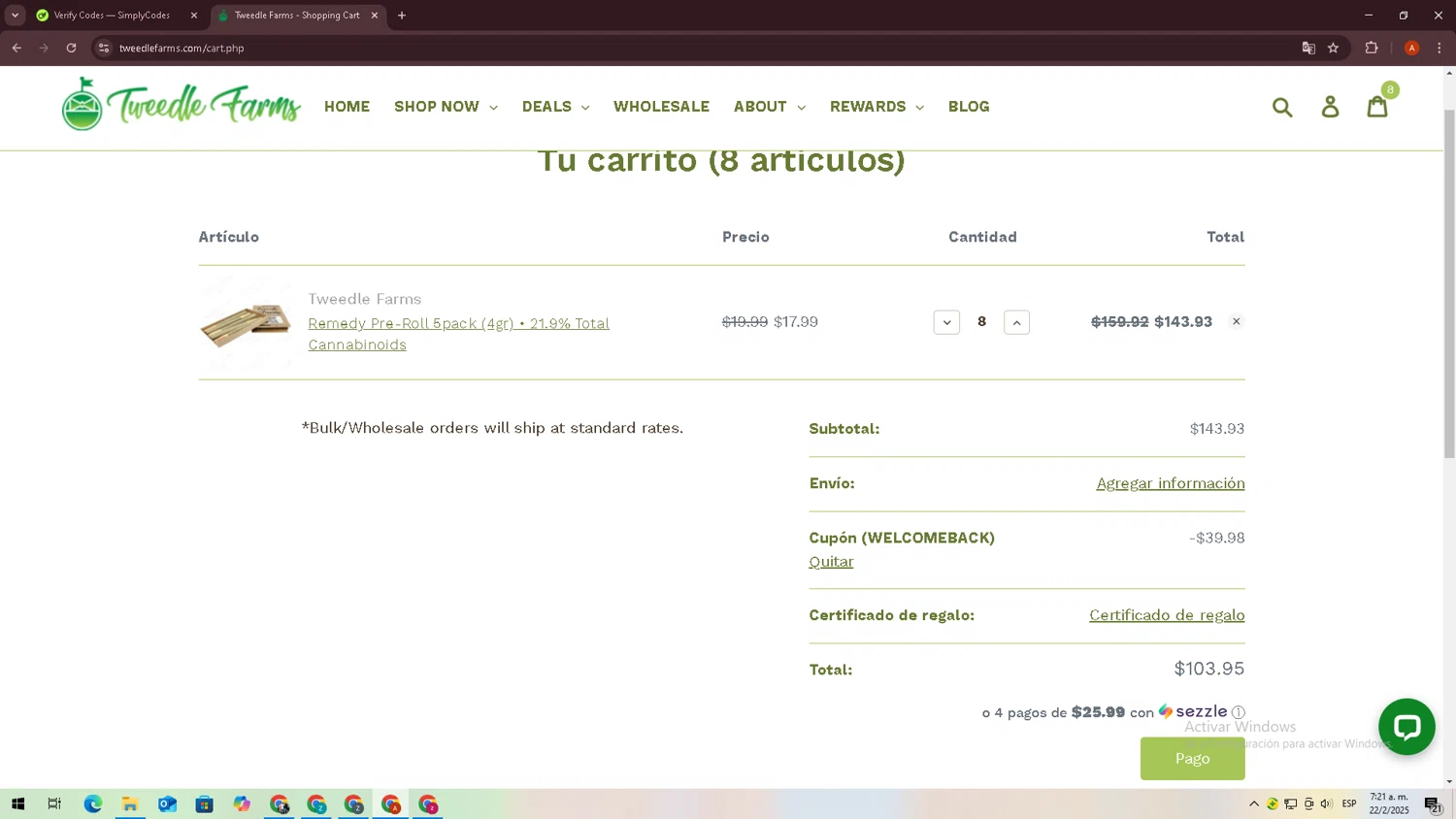The width and height of the screenshot is (1456, 819).
Task: Click the coupon discount -$39.98
Action: (x=1217, y=538)
